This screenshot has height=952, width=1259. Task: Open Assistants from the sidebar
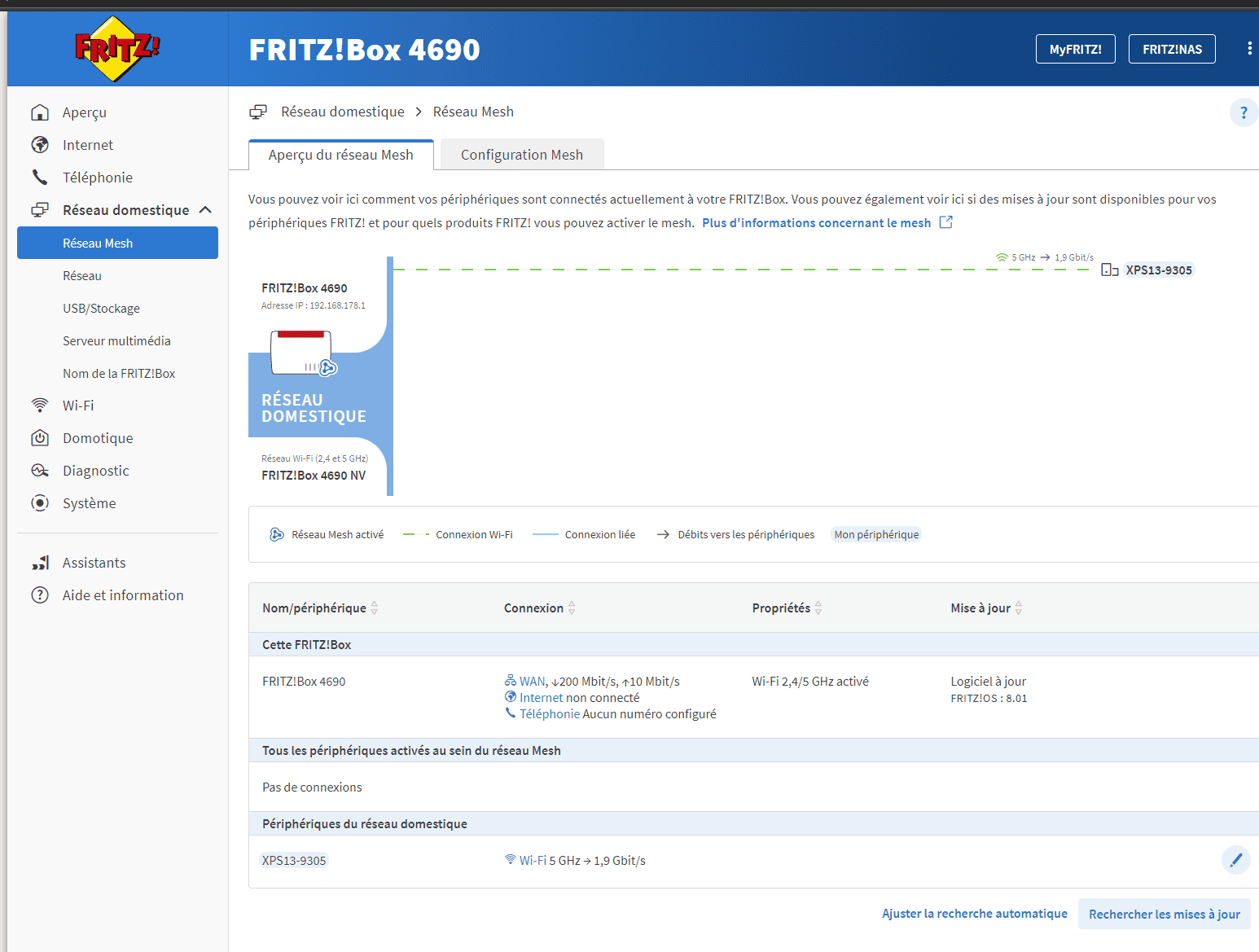[94, 563]
